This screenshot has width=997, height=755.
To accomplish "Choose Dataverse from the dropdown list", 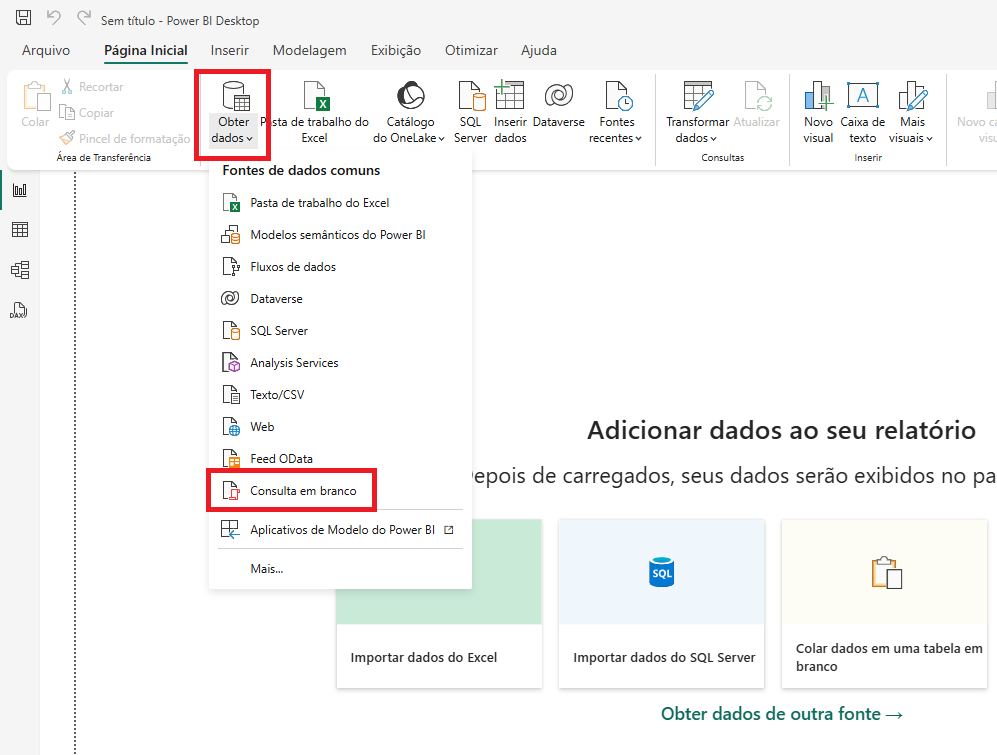I will (x=340, y=299).
